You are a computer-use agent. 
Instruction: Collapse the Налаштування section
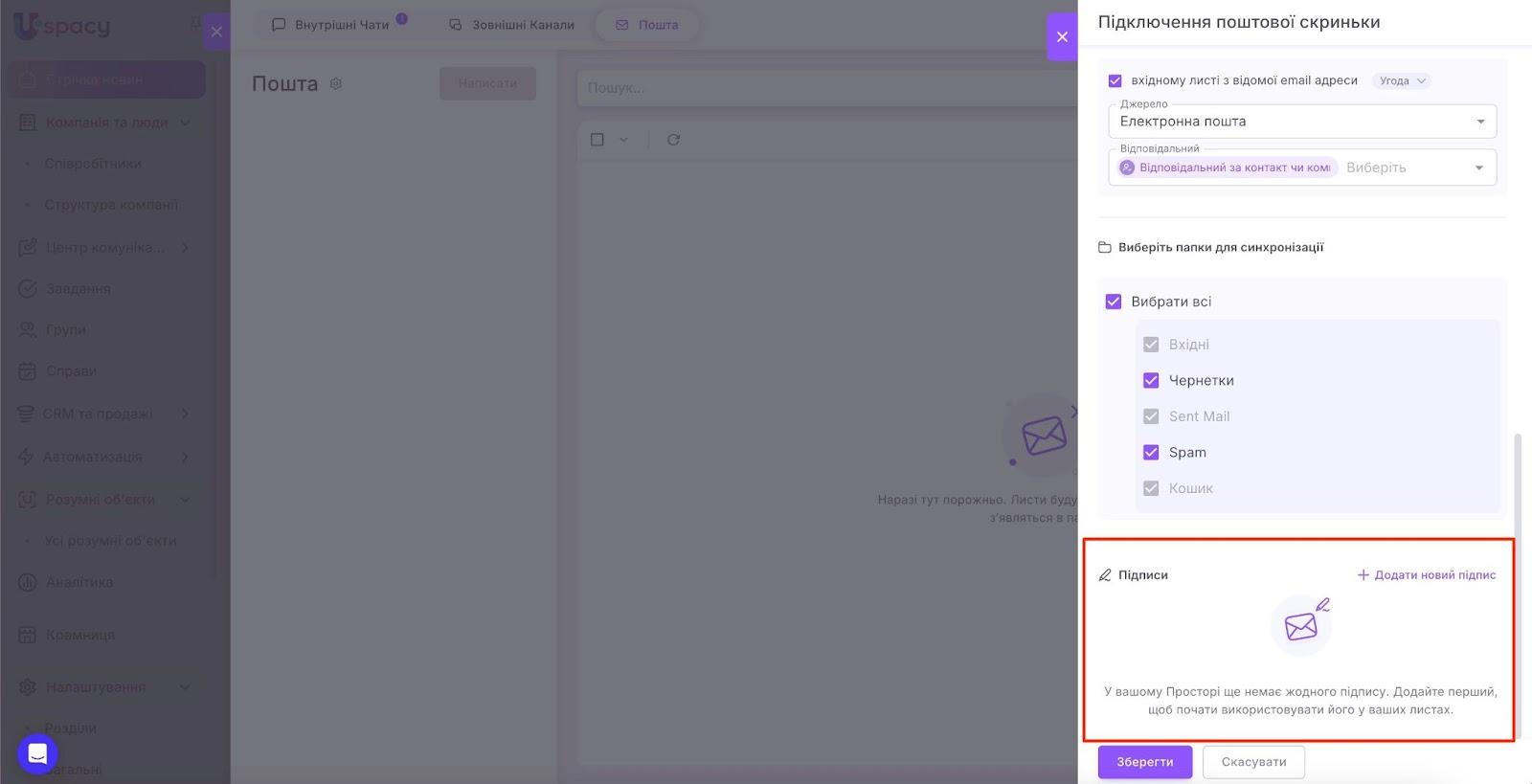[185, 687]
